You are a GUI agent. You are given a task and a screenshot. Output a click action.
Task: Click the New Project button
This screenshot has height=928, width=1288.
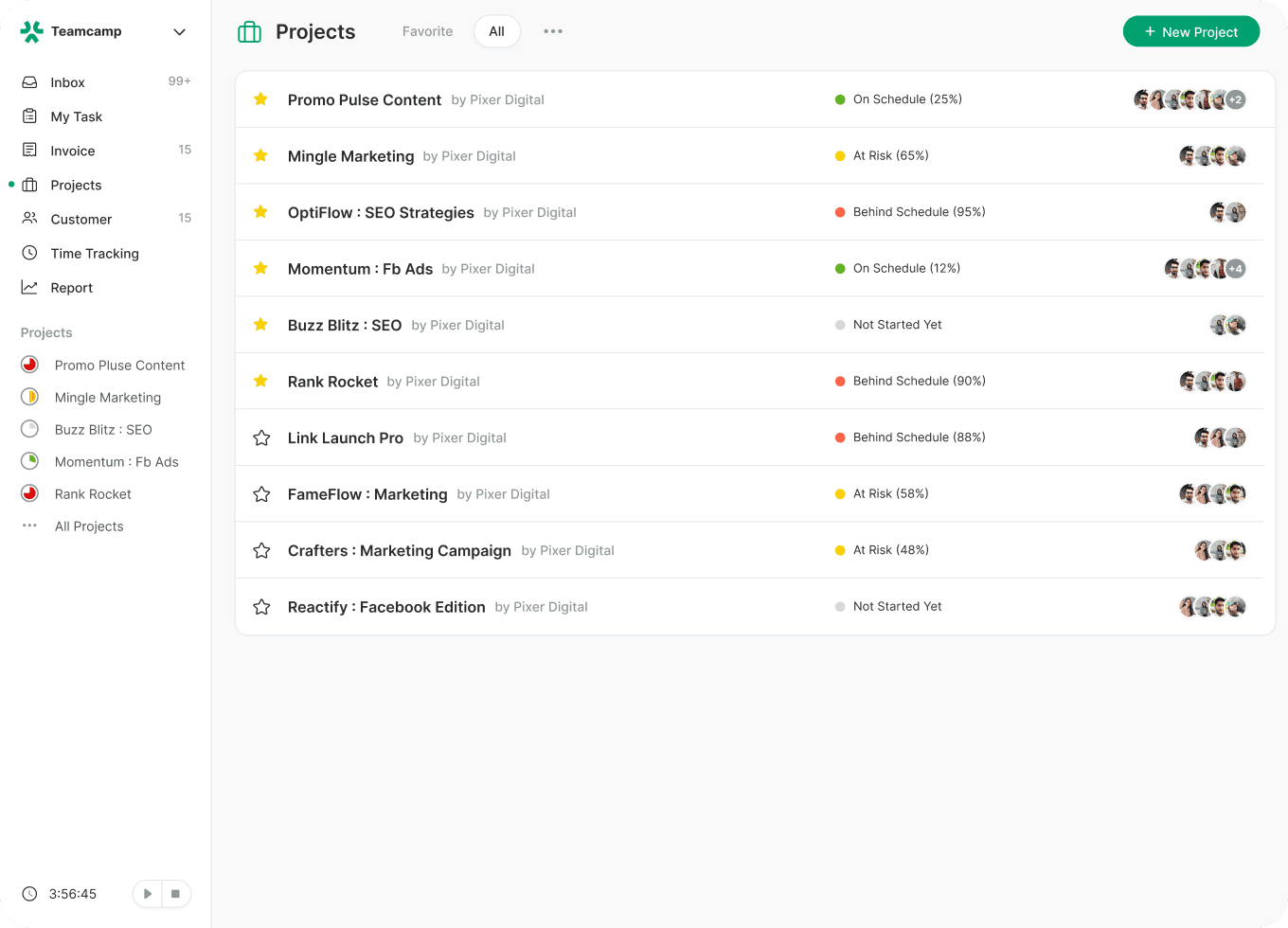click(1190, 31)
